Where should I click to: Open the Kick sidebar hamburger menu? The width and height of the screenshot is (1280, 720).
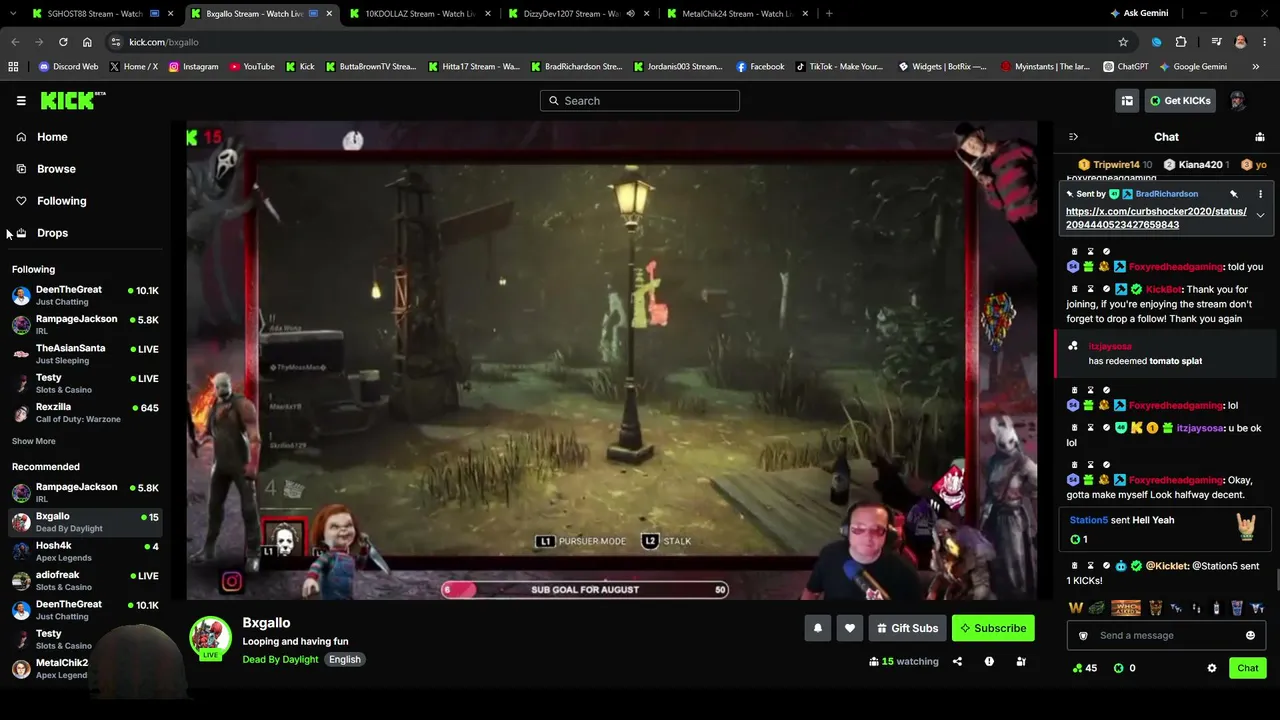(21, 100)
